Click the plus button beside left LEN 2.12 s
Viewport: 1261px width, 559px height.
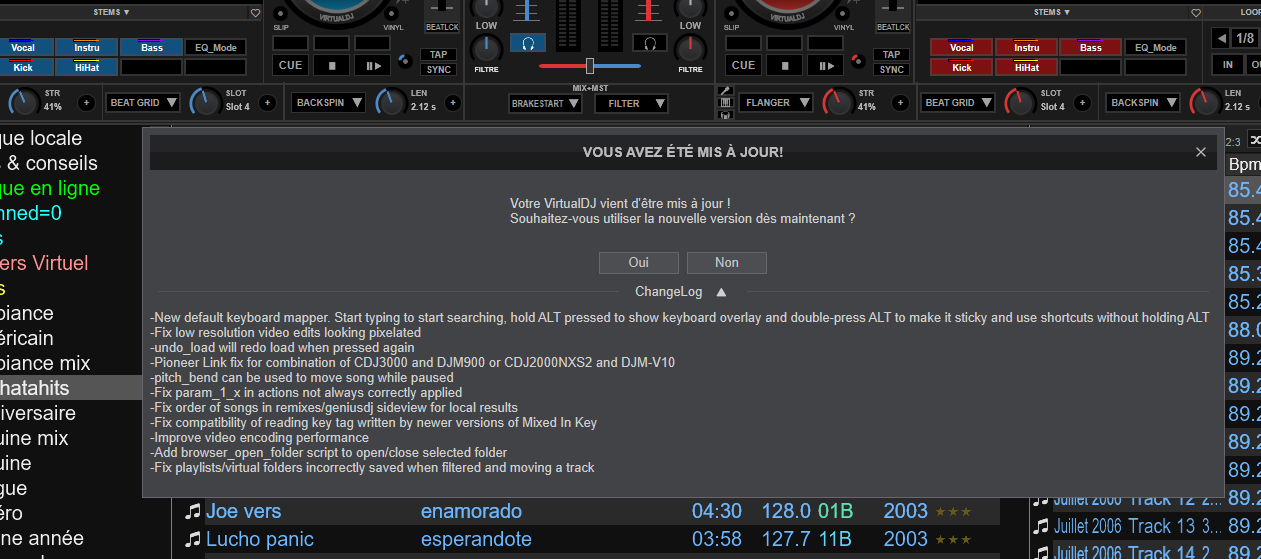click(452, 103)
